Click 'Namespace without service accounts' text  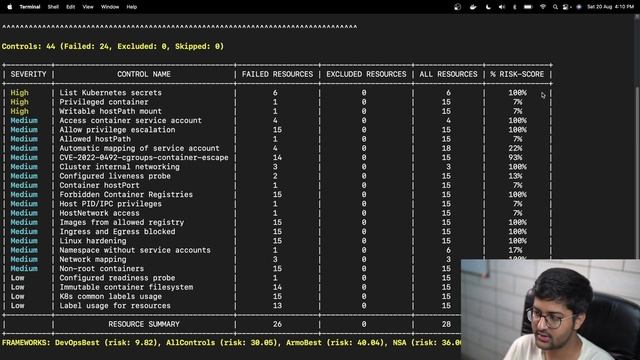tap(135, 250)
